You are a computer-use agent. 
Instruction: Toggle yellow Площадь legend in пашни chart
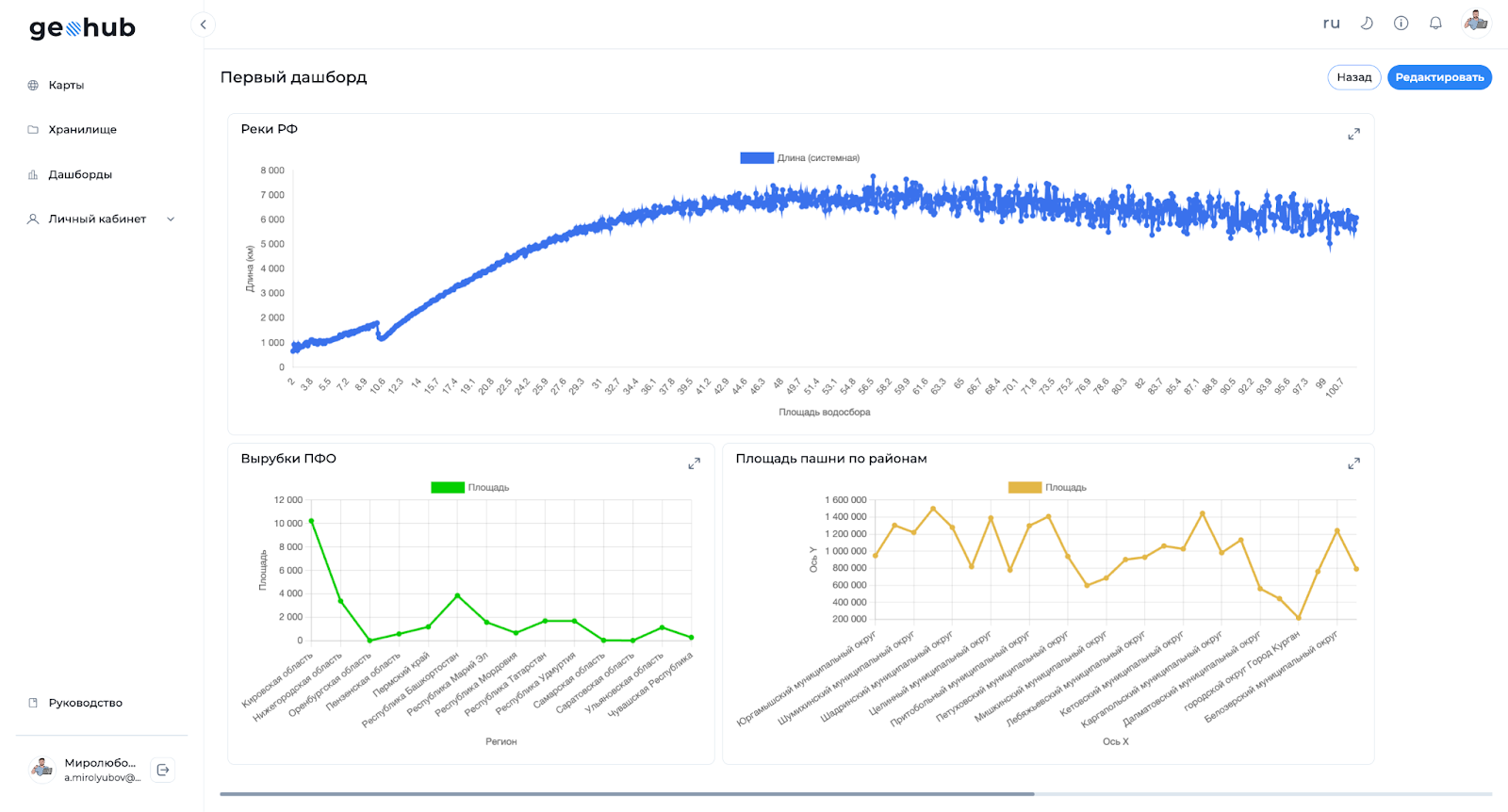(x=1024, y=488)
